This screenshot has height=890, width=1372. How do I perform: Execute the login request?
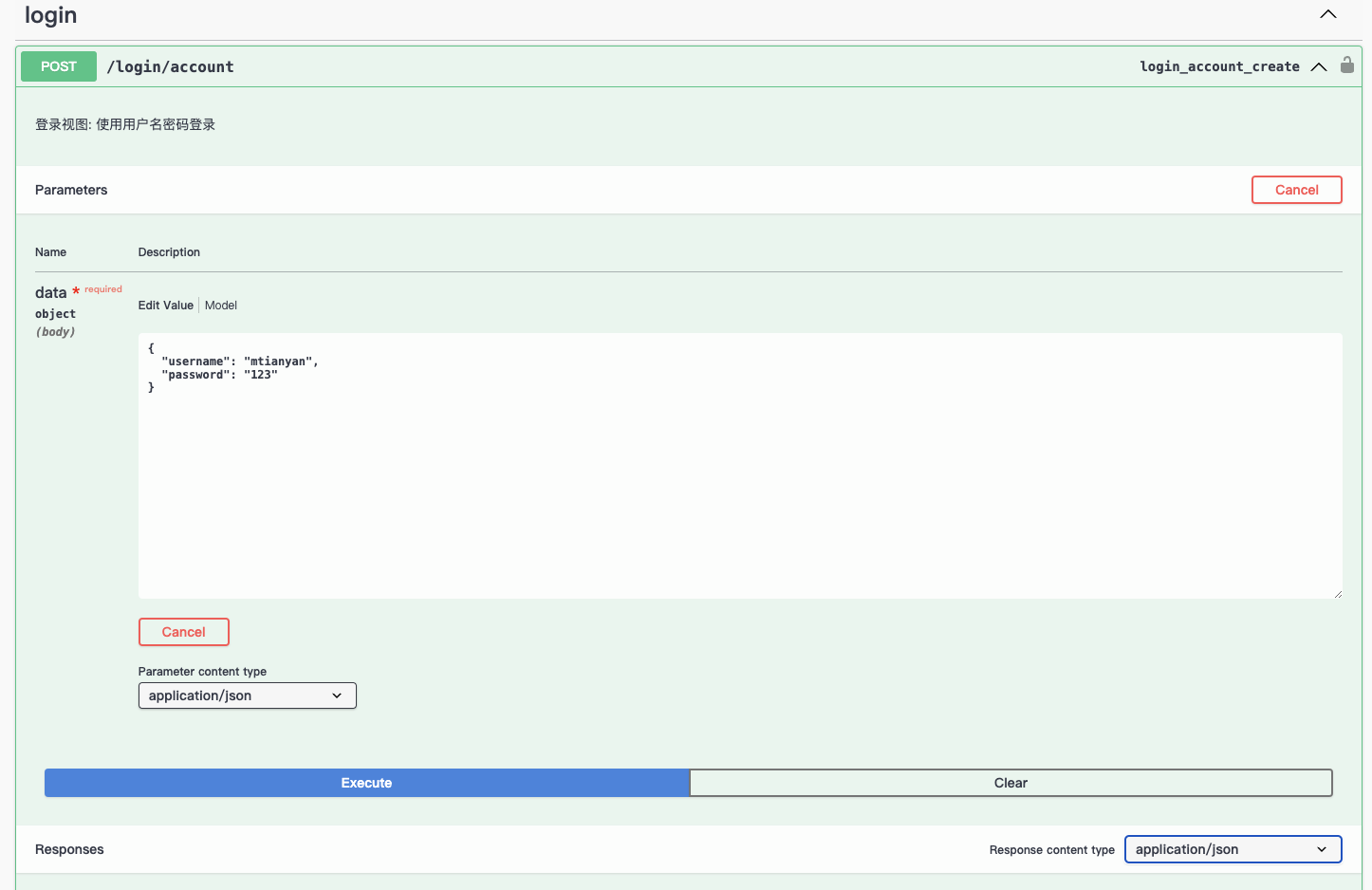point(366,783)
